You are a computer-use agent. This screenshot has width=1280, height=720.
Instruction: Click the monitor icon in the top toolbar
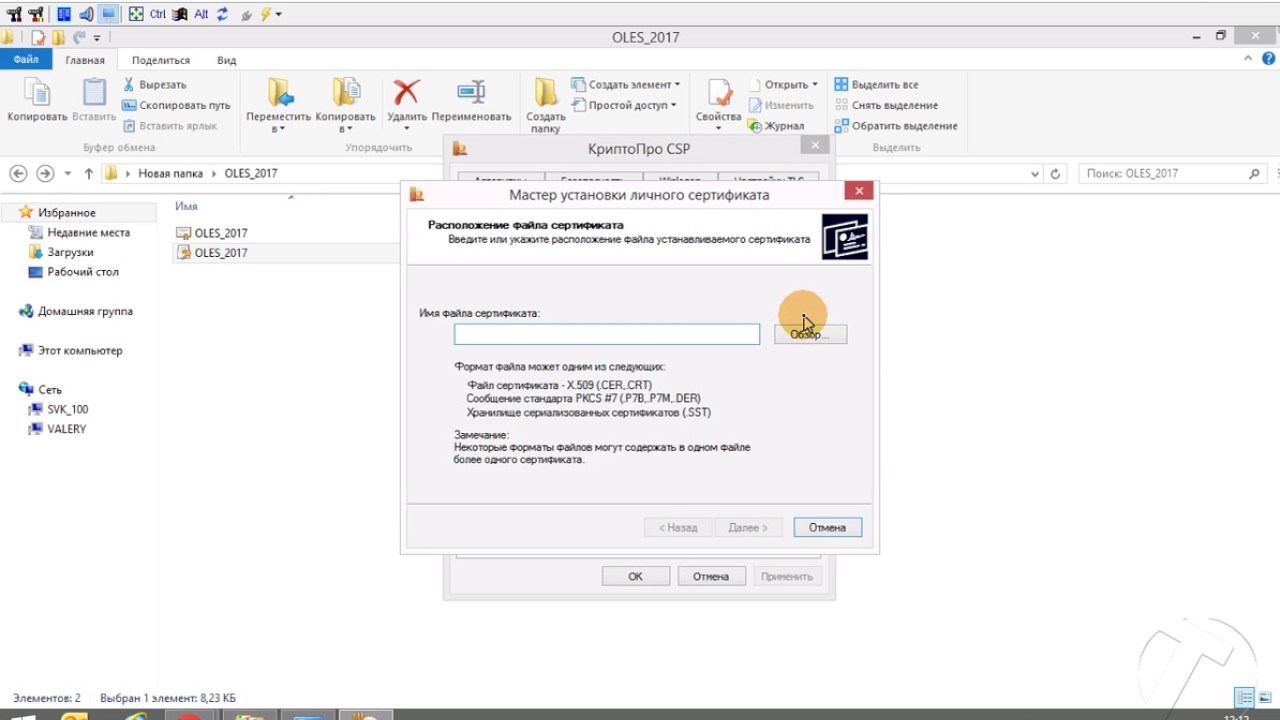108,14
